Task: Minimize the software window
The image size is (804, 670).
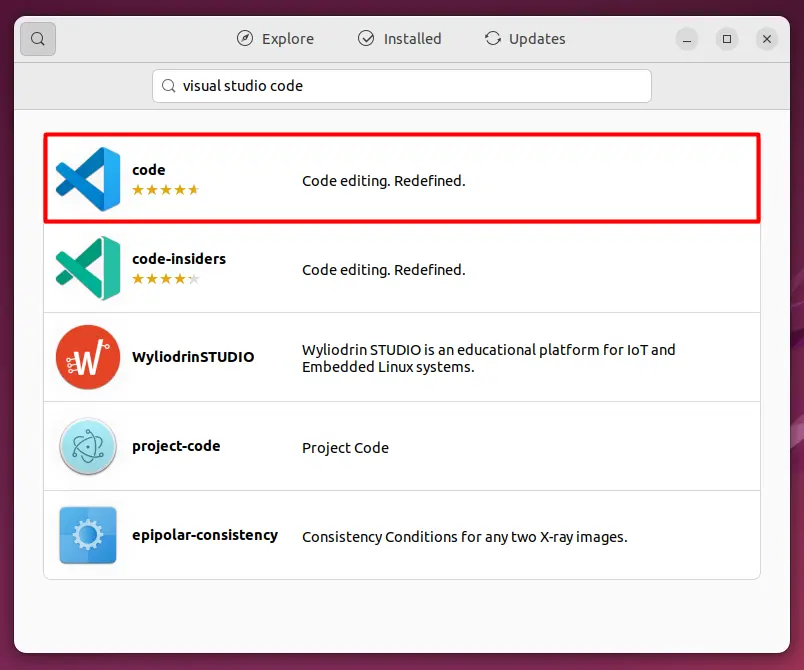Action: click(x=687, y=39)
